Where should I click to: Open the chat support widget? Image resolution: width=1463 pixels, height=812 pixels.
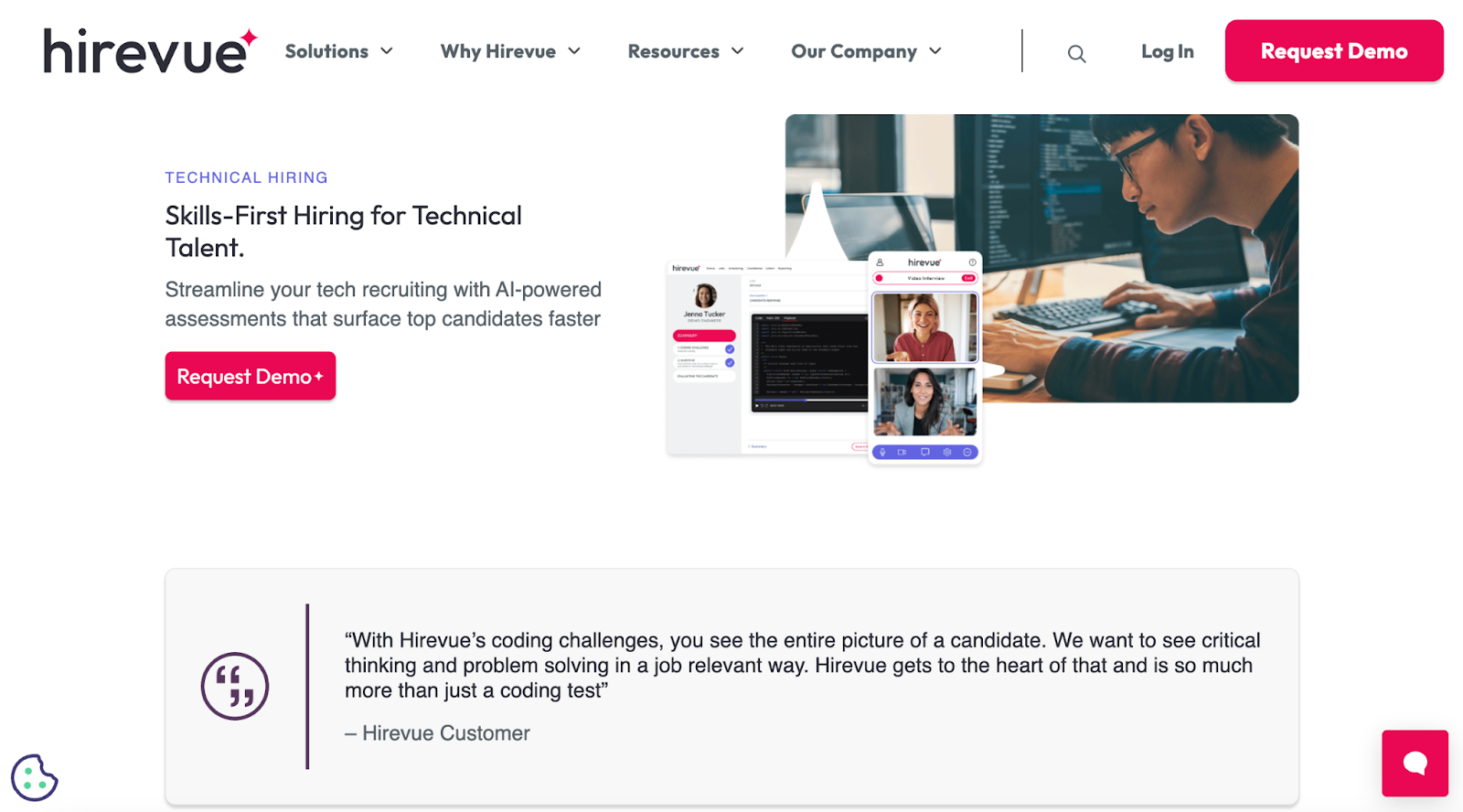click(x=1415, y=763)
